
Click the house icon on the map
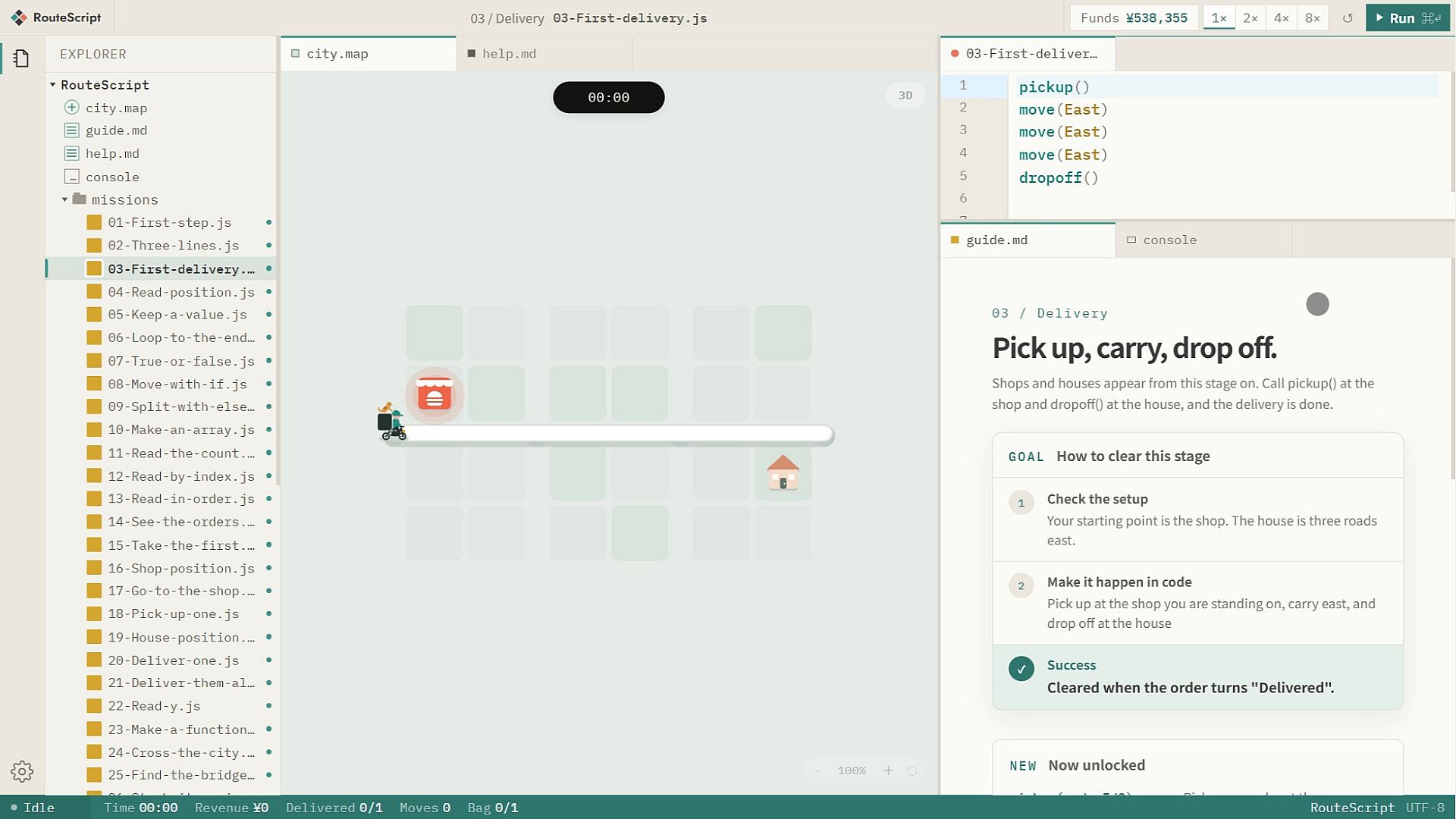[783, 472]
